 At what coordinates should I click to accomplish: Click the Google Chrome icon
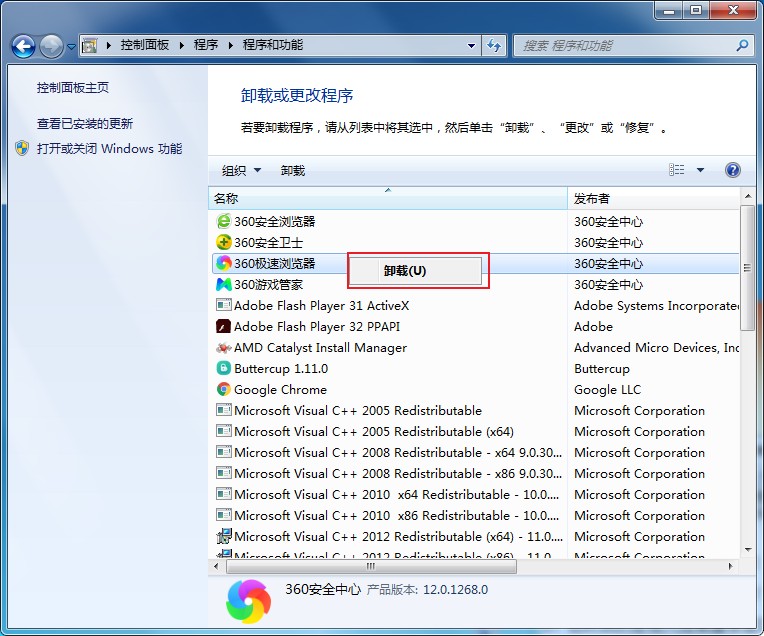(x=224, y=389)
